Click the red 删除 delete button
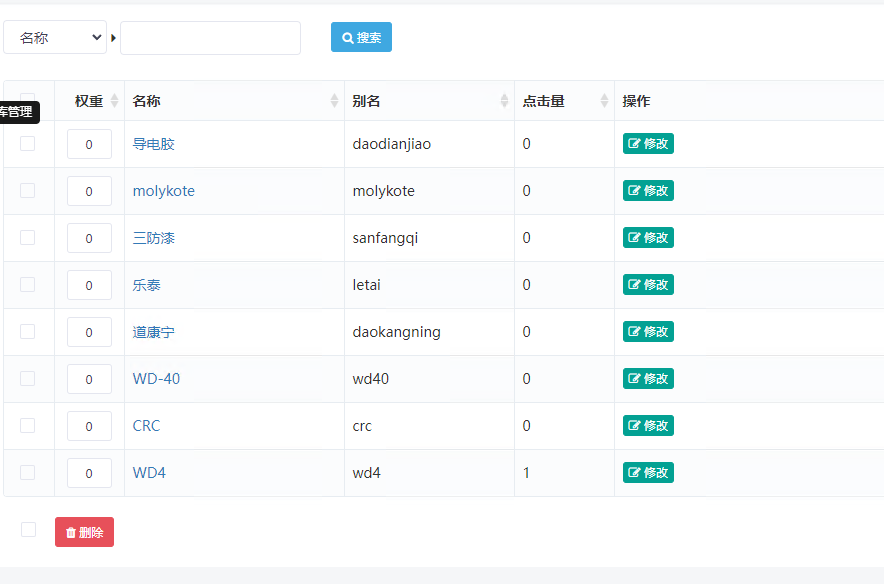884x584 pixels. point(85,532)
